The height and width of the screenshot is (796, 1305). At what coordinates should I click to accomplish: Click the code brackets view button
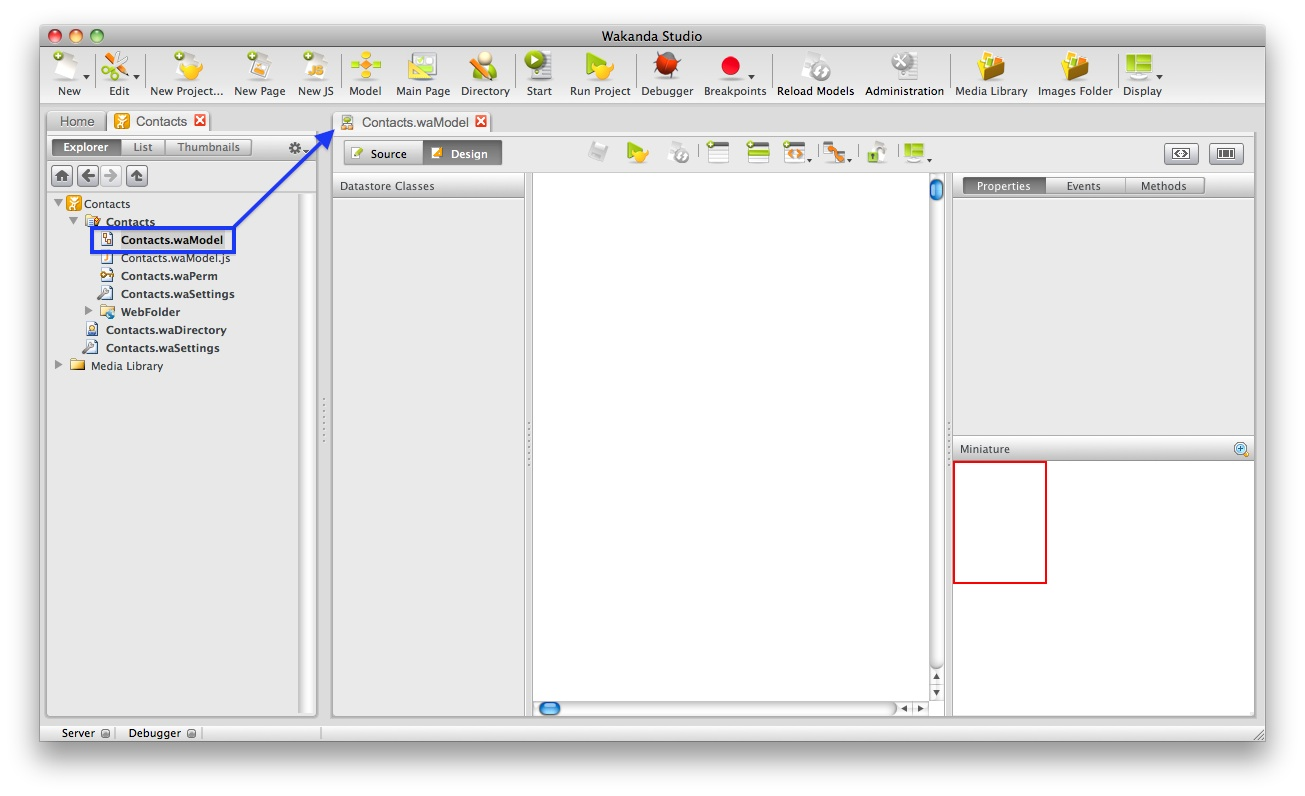click(1181, 154)
